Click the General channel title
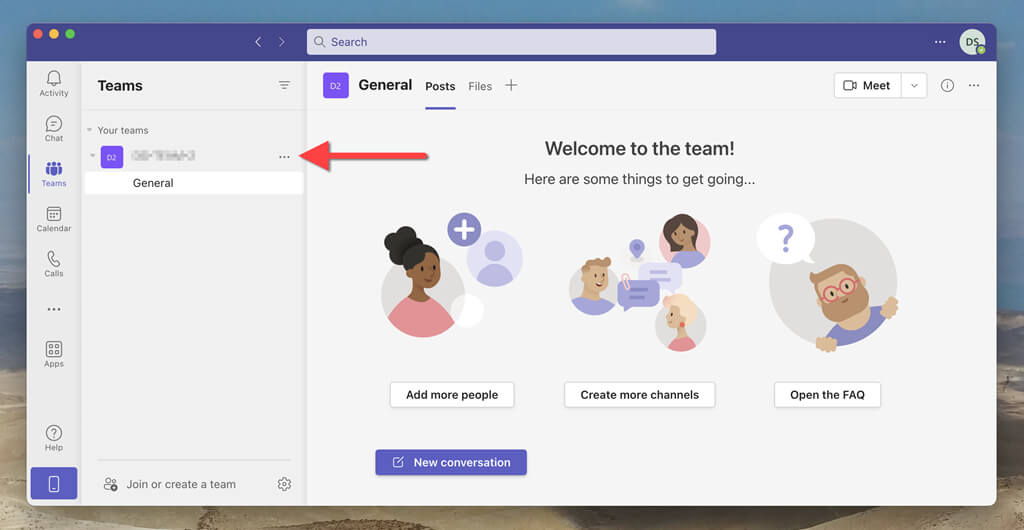 coord(385,85)
